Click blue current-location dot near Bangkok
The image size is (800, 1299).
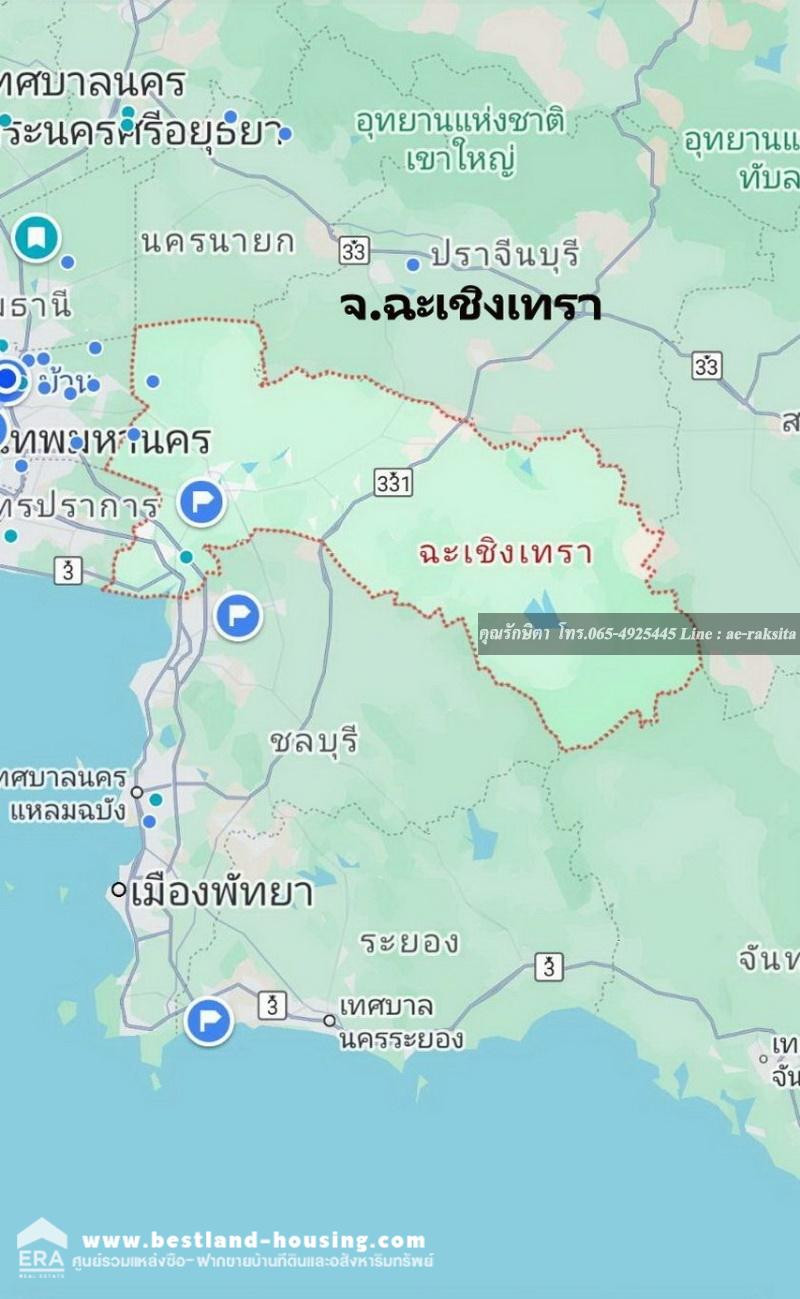point(9,379)
